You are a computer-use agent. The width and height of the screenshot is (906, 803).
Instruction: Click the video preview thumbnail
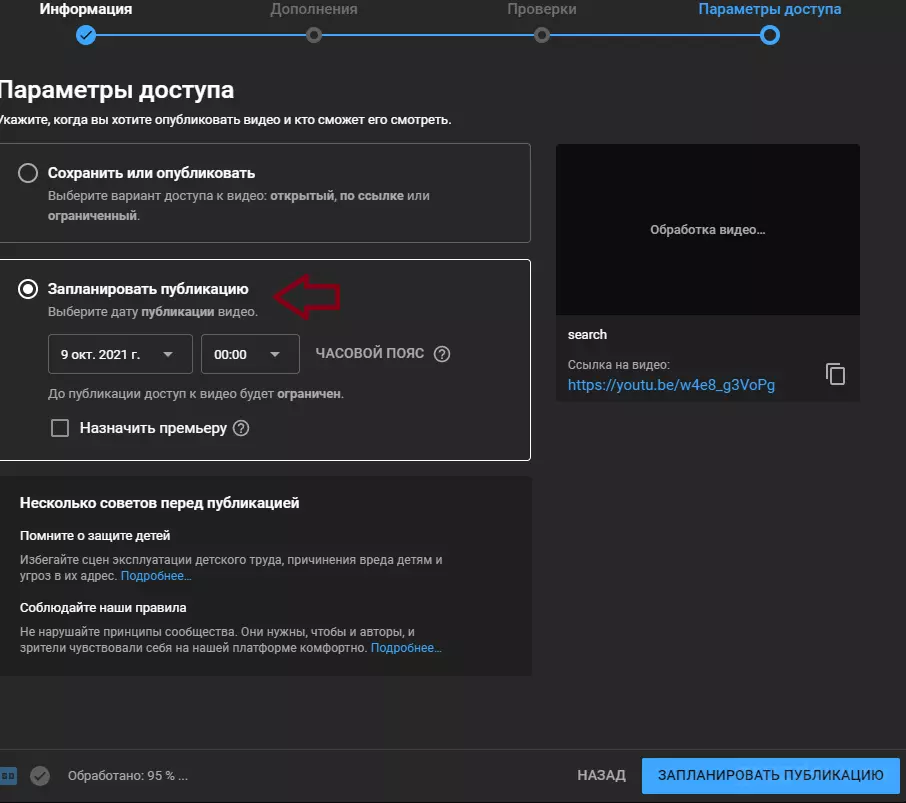coord(708,229)
